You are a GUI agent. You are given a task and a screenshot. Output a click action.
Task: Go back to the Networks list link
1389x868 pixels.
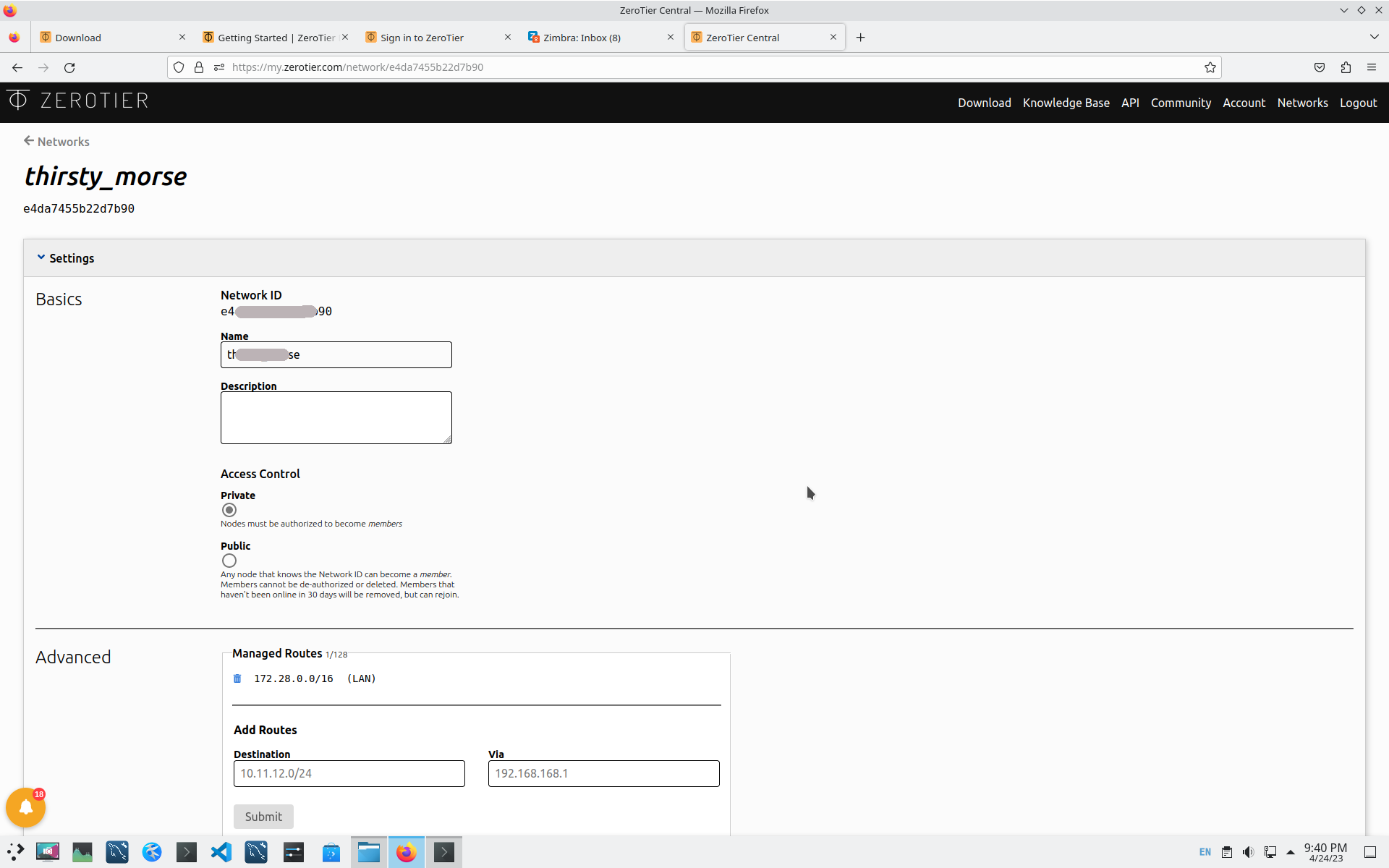56,142
